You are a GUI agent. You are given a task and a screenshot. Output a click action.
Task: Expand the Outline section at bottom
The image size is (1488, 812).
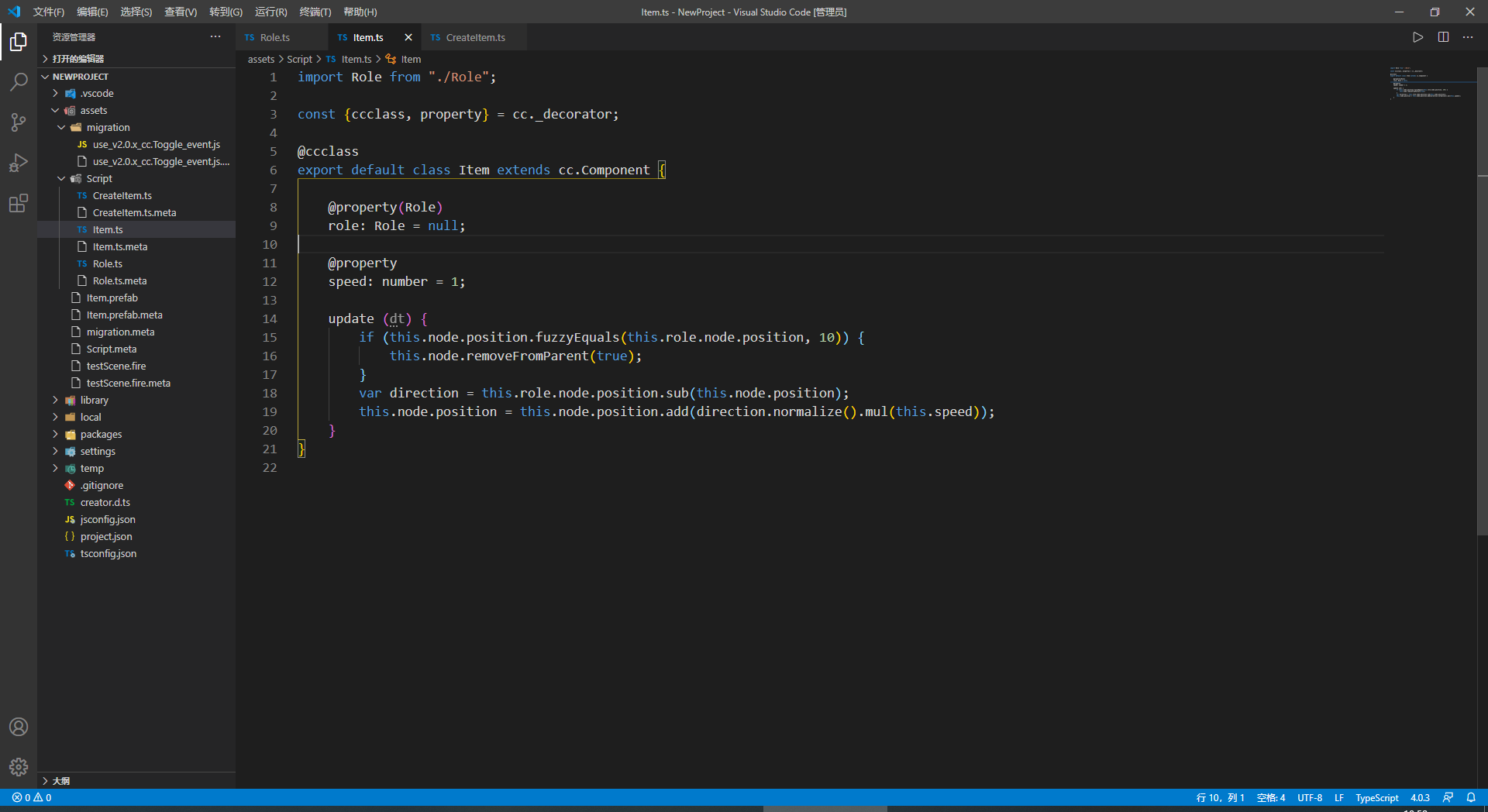(60, 781)
